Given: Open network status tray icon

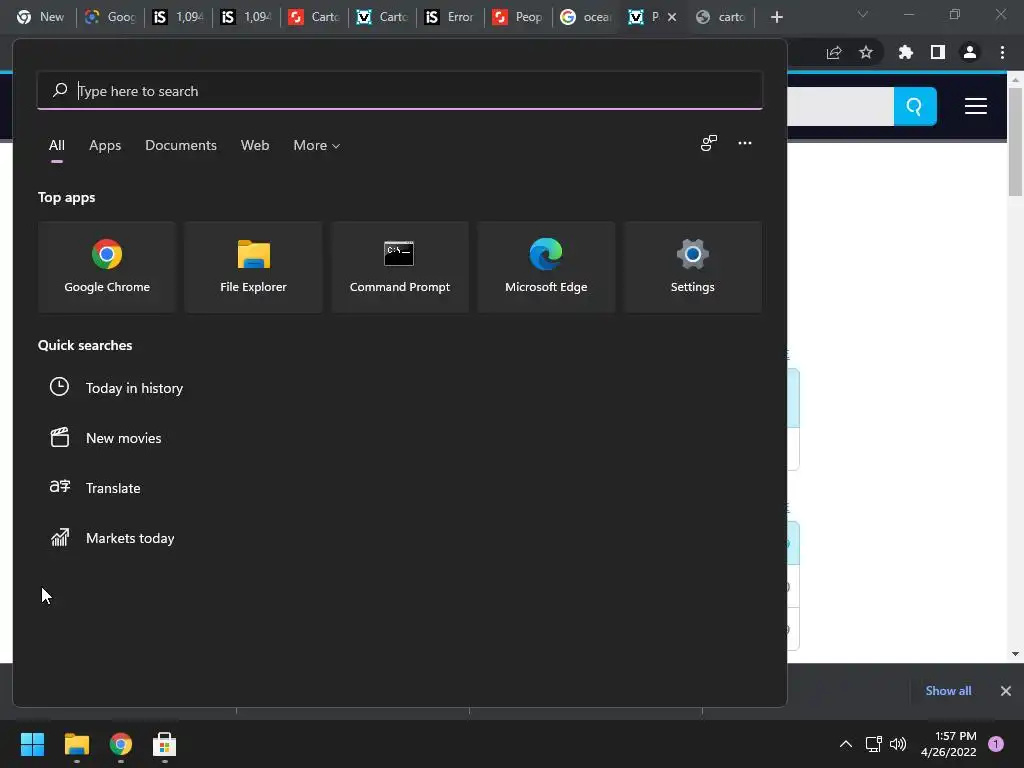Looking at the screenshot, I should [873, 744].
